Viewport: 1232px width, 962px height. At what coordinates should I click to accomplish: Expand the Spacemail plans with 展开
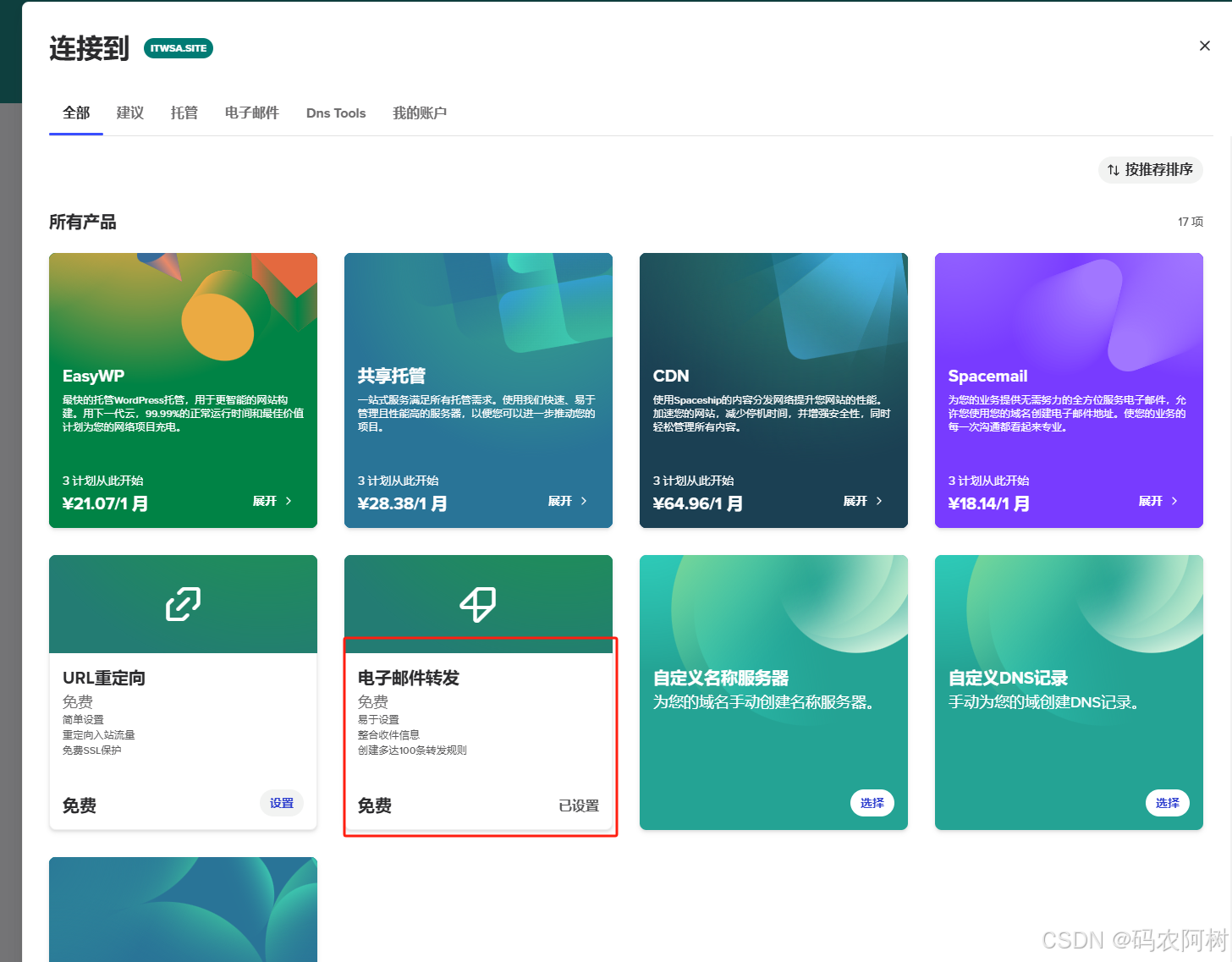[x=1158, y=501]
